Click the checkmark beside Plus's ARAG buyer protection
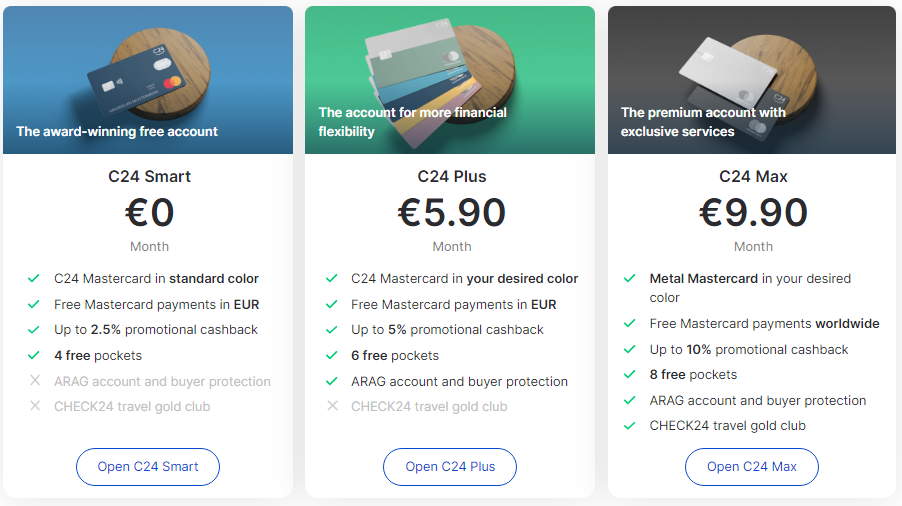This screenshot has height=506, width=902. tap(331, 381)
